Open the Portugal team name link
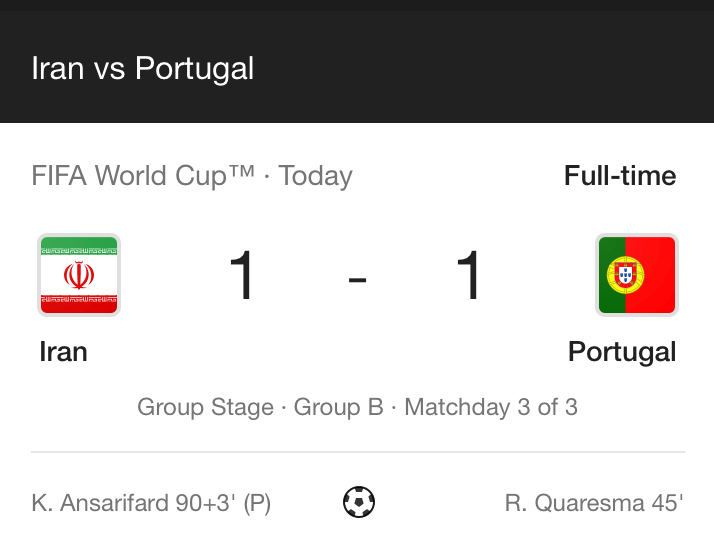714x560 pixels. 622,352
